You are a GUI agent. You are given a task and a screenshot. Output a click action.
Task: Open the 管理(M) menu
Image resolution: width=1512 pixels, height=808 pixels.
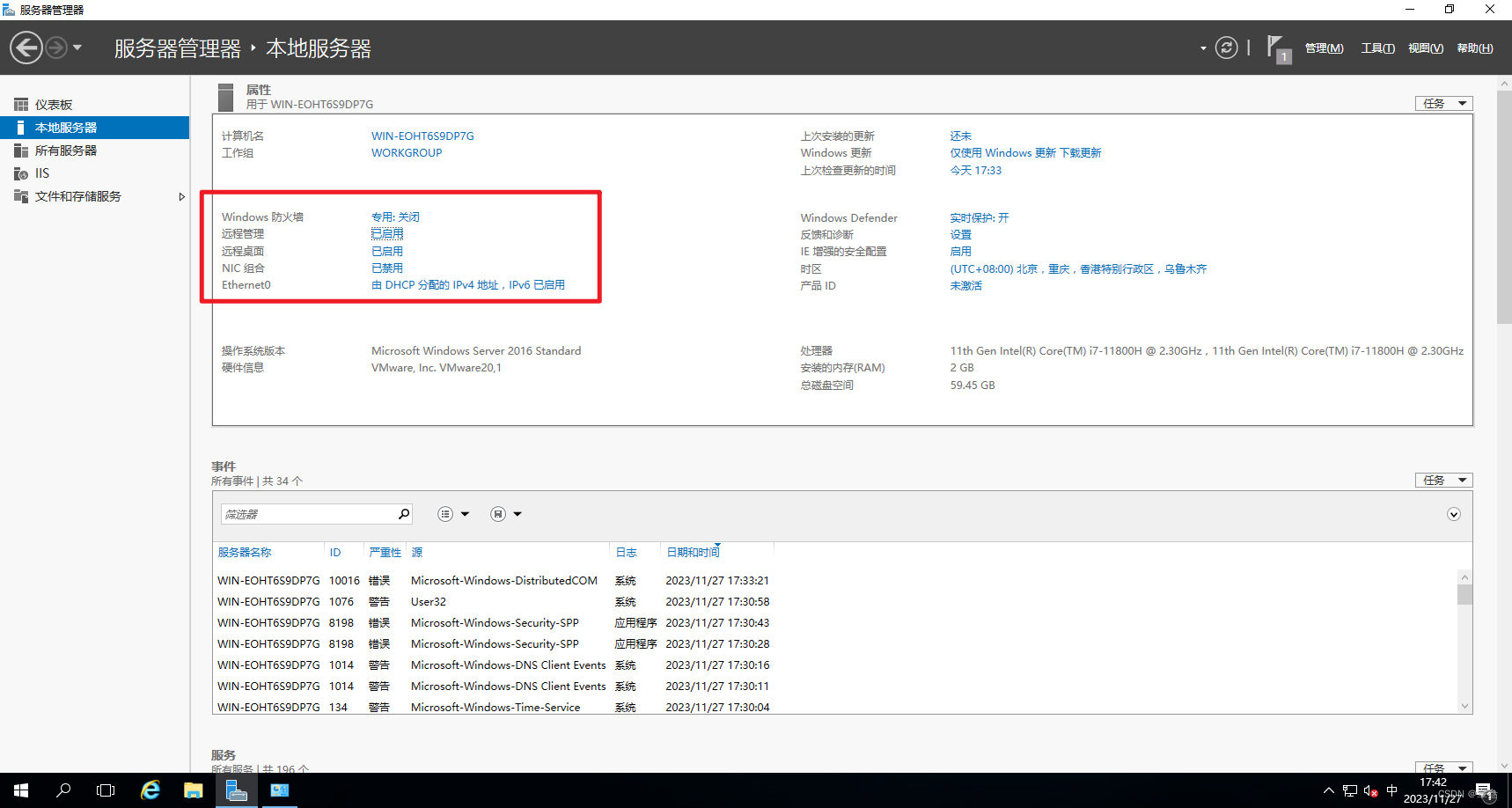pyautogui.click(x=1324, y=48)
